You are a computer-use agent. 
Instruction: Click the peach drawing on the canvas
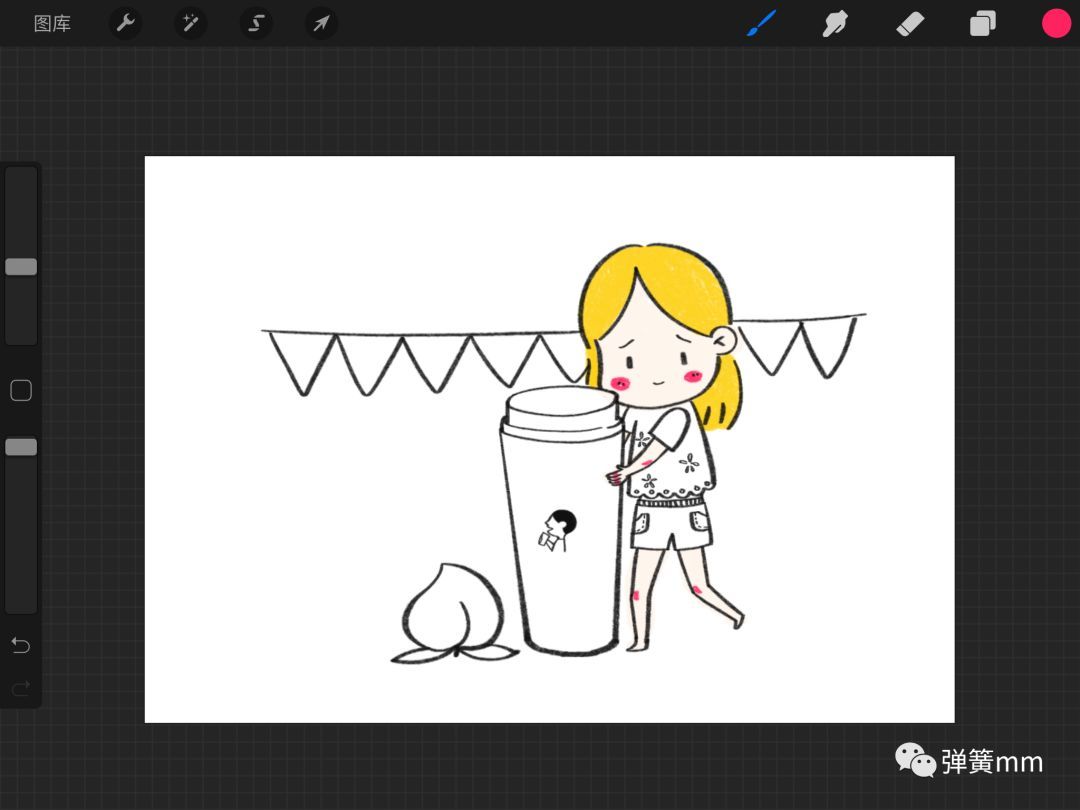click(453, 614)
